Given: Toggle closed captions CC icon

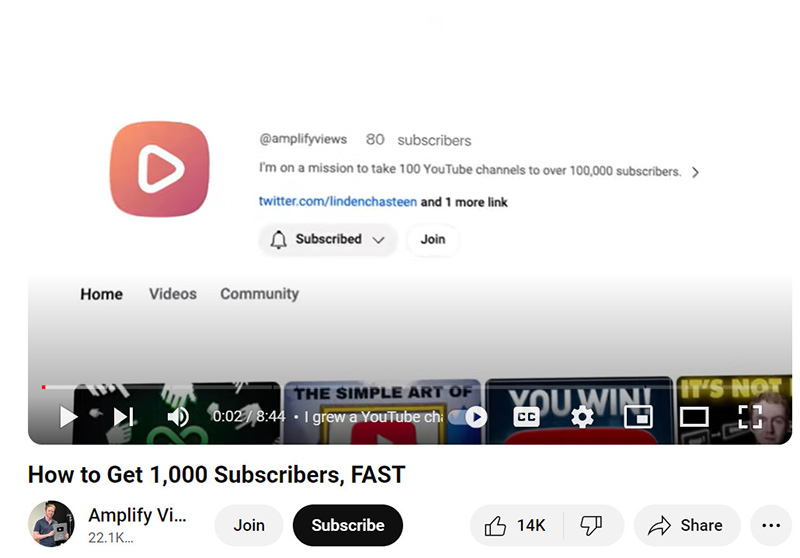Looking at the screenshot, I should [526, 417].
